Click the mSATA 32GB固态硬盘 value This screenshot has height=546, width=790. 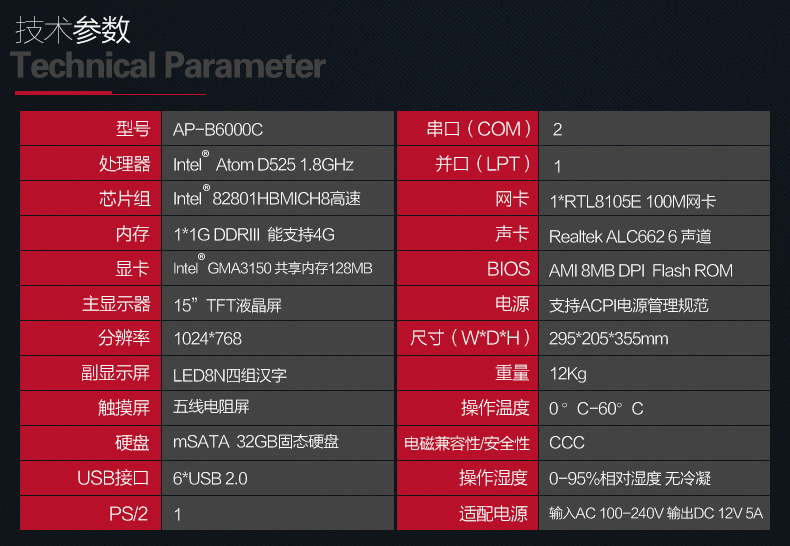[x=256, y=442]
